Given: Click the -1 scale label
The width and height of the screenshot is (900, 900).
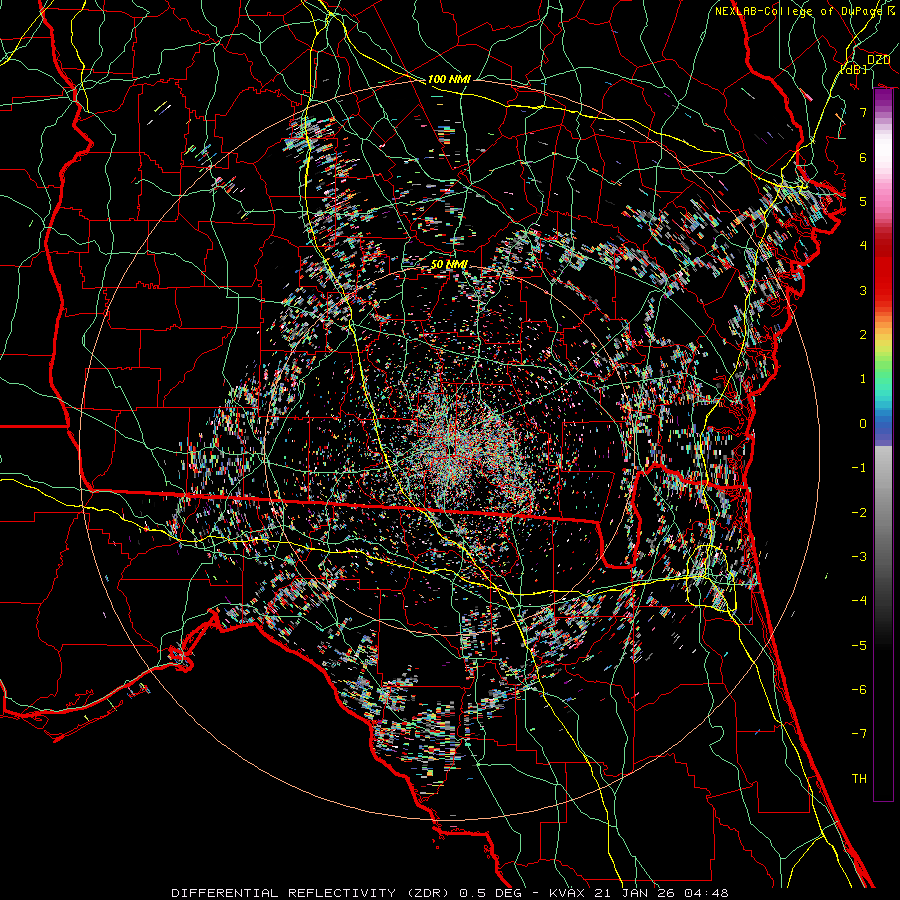Looking at the screenshot, I should tap(859, 468).
